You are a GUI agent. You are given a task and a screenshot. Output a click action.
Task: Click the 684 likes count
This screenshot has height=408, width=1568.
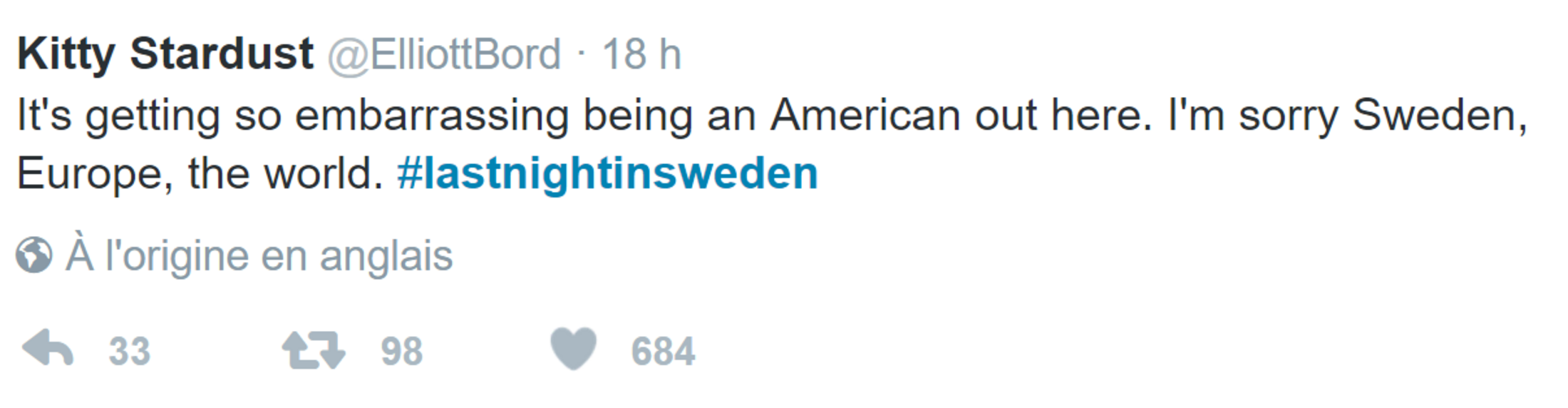coord(663,351)
